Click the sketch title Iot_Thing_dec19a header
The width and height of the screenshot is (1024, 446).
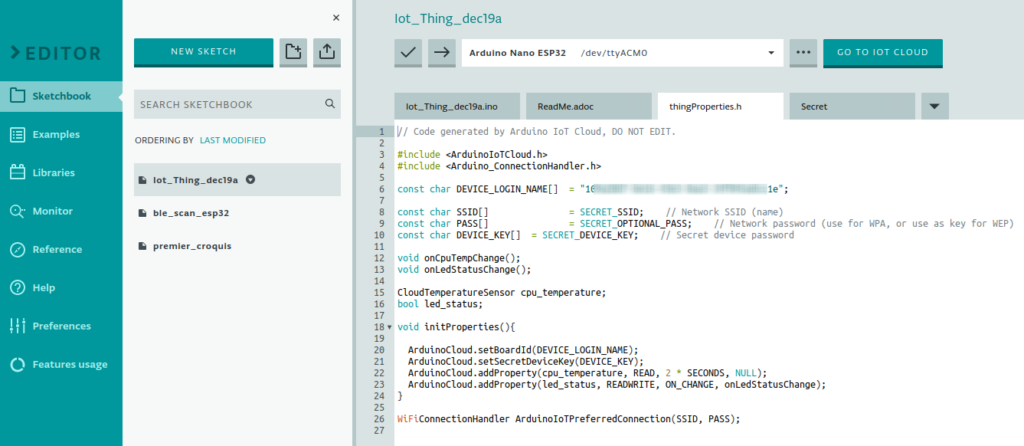(x=448, y=18)
